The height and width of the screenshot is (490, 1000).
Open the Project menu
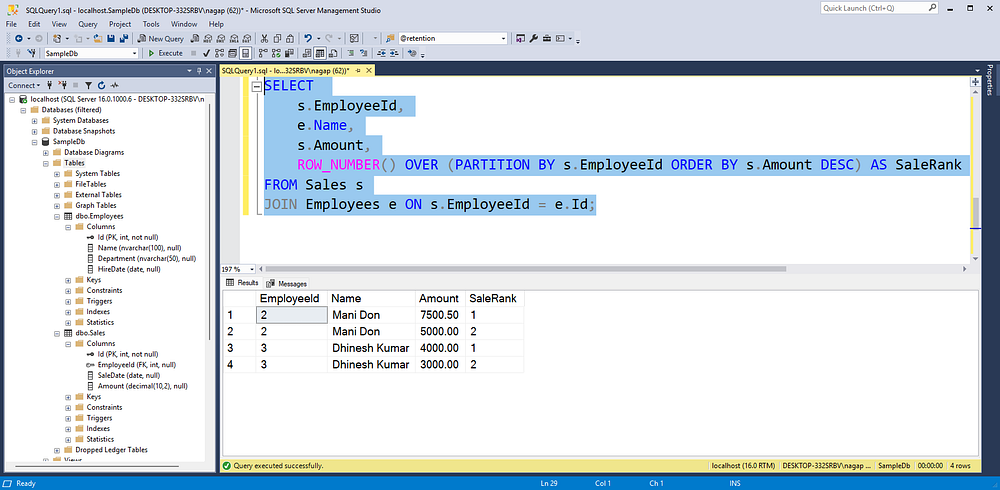pyautogui.click(x=120, y=24)
